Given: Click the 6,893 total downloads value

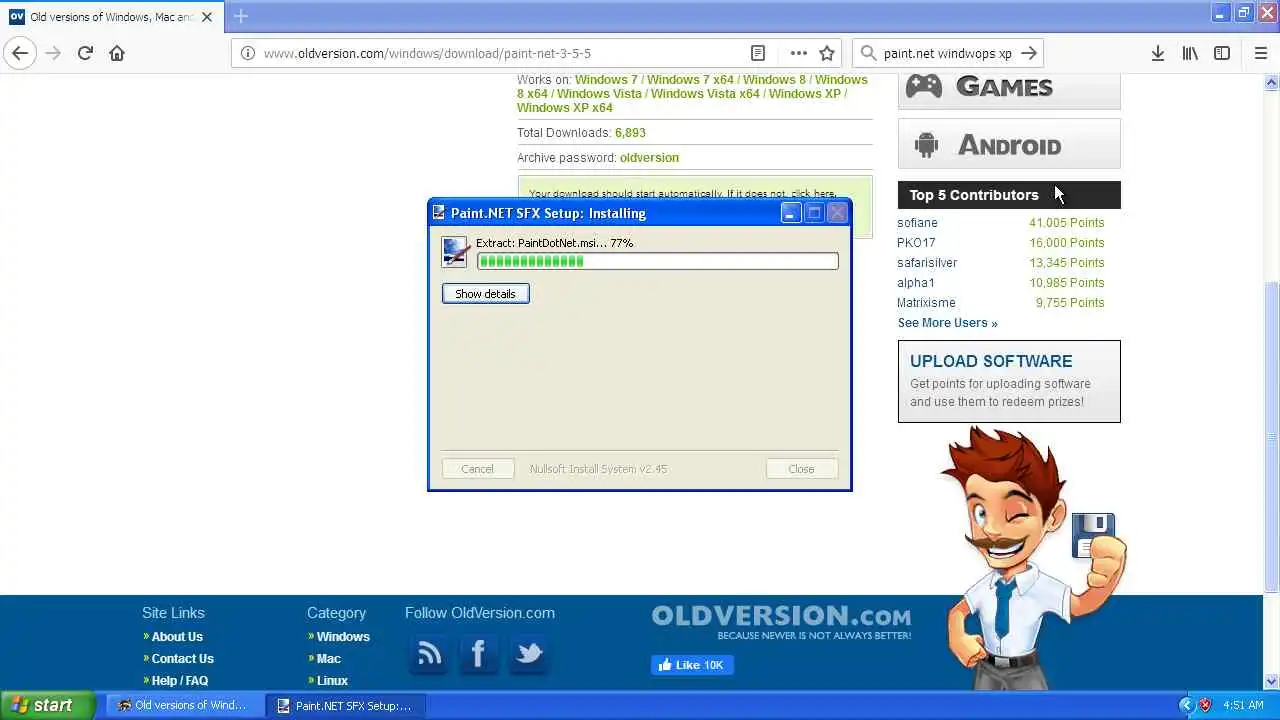Looking at the screenshot, I should click(x=630, y=133).
